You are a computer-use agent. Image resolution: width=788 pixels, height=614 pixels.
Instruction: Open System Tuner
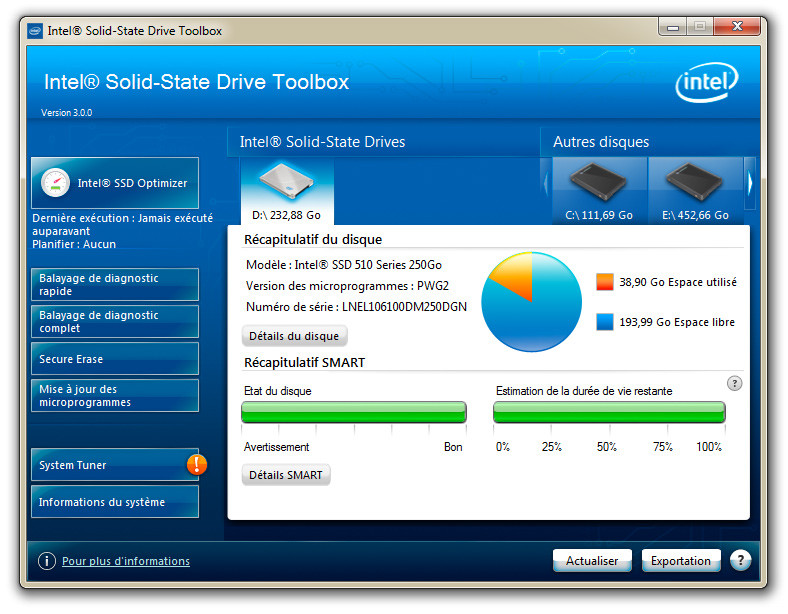click(x=115, y=465)
